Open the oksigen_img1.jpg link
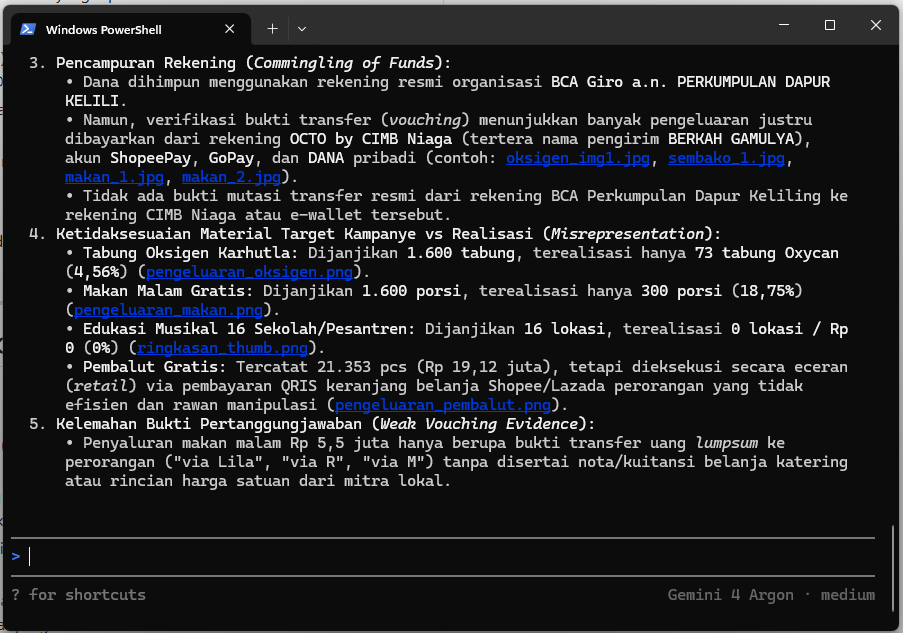The image size is (903, 633). (x=578, y=158)
